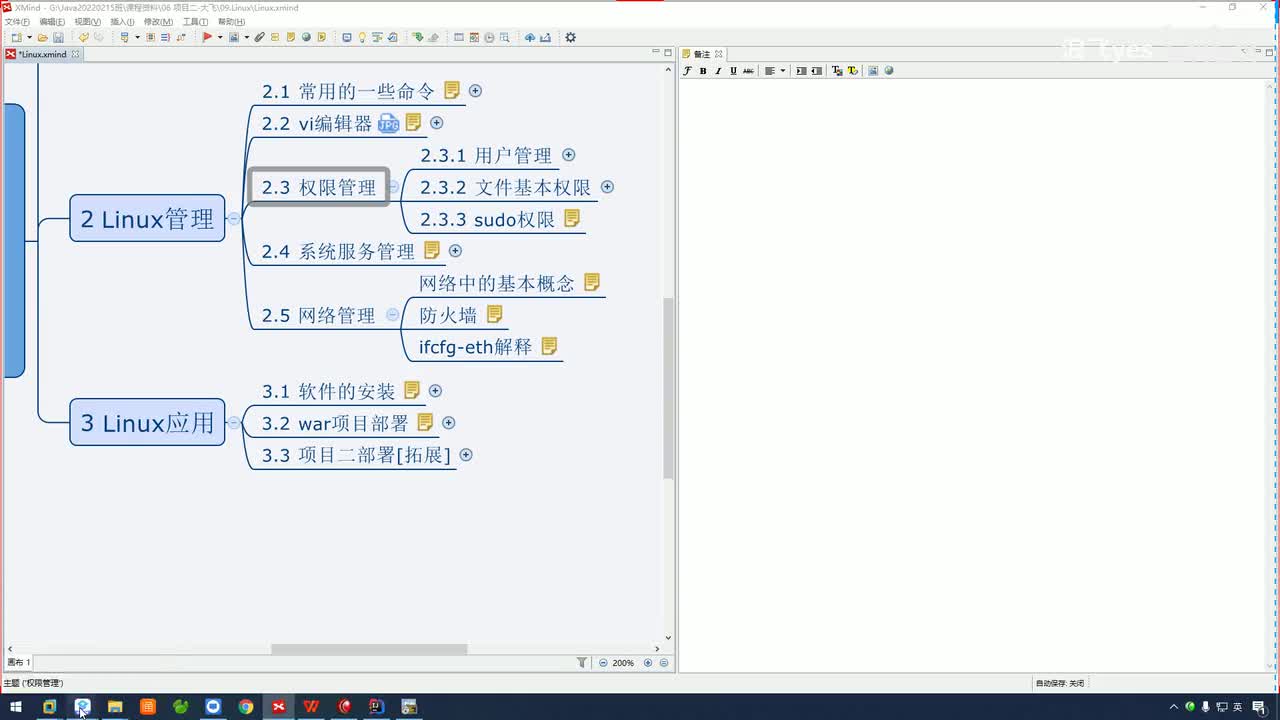Expand the 2.3.1 用户管理 subtopic
Image resolution: width=1280 pixels, height=720 pixels.
568,154
